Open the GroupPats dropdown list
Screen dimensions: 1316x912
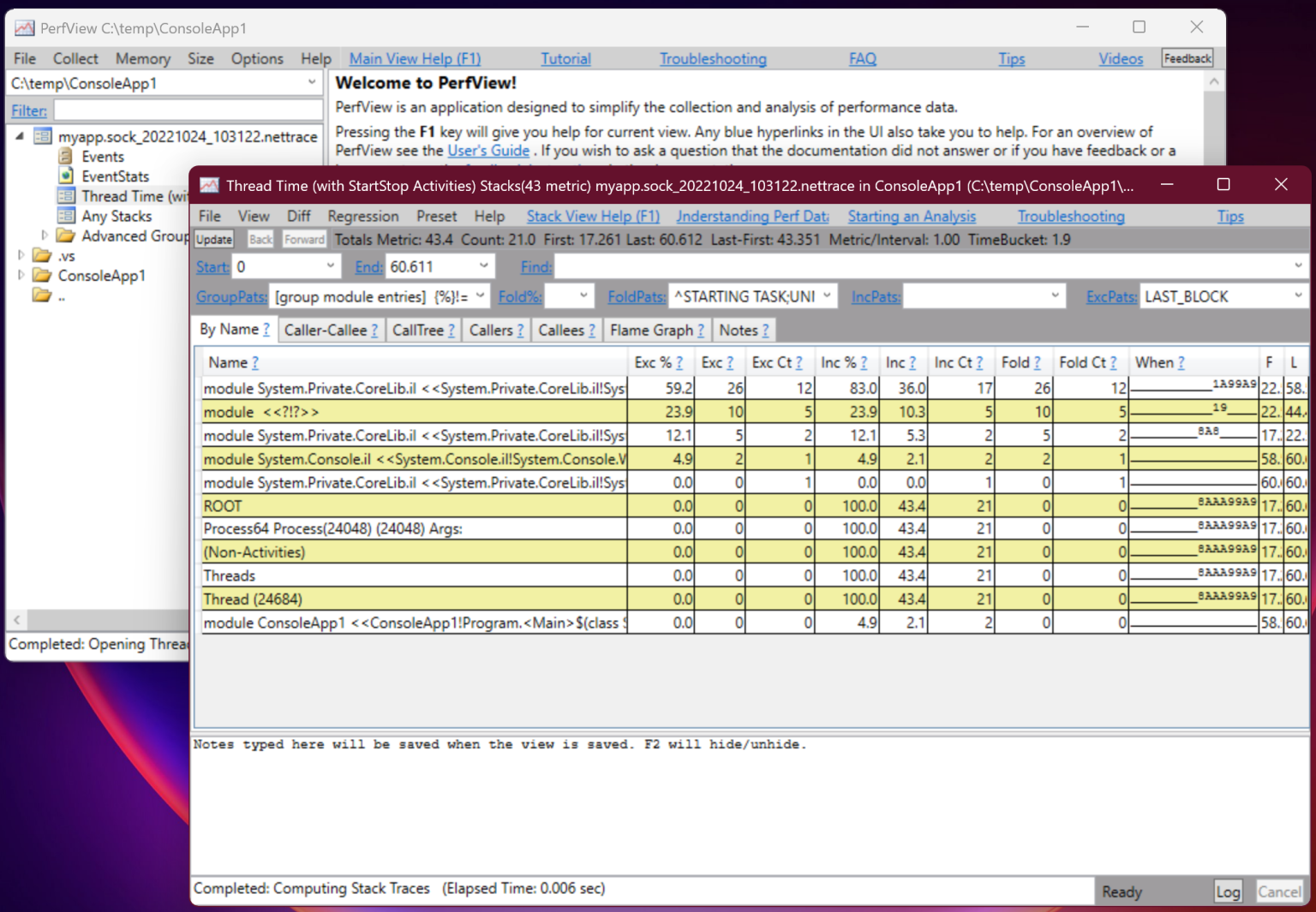(480, 296)
